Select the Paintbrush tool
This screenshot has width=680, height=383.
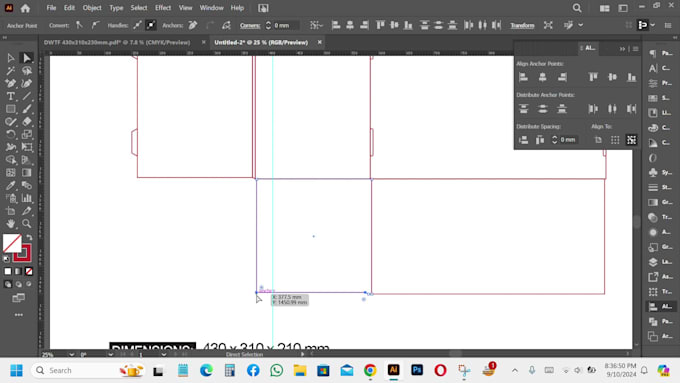click(x=27, y=109)
